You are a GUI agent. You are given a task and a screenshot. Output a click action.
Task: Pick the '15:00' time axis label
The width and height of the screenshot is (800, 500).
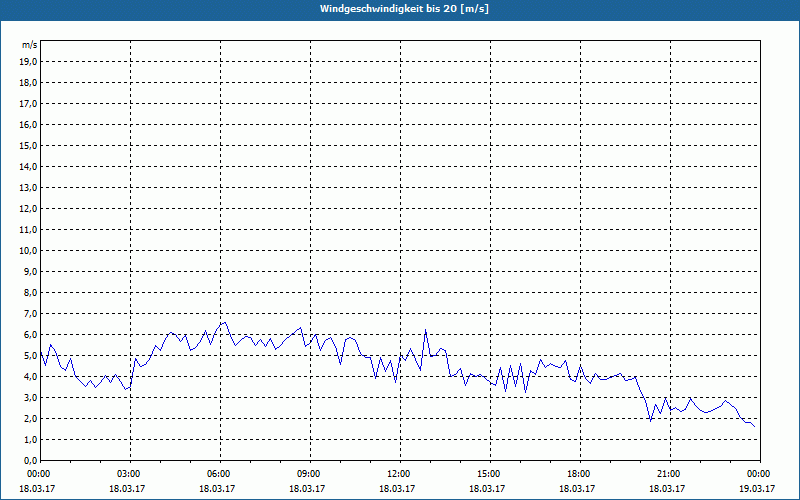pos(490,474)
